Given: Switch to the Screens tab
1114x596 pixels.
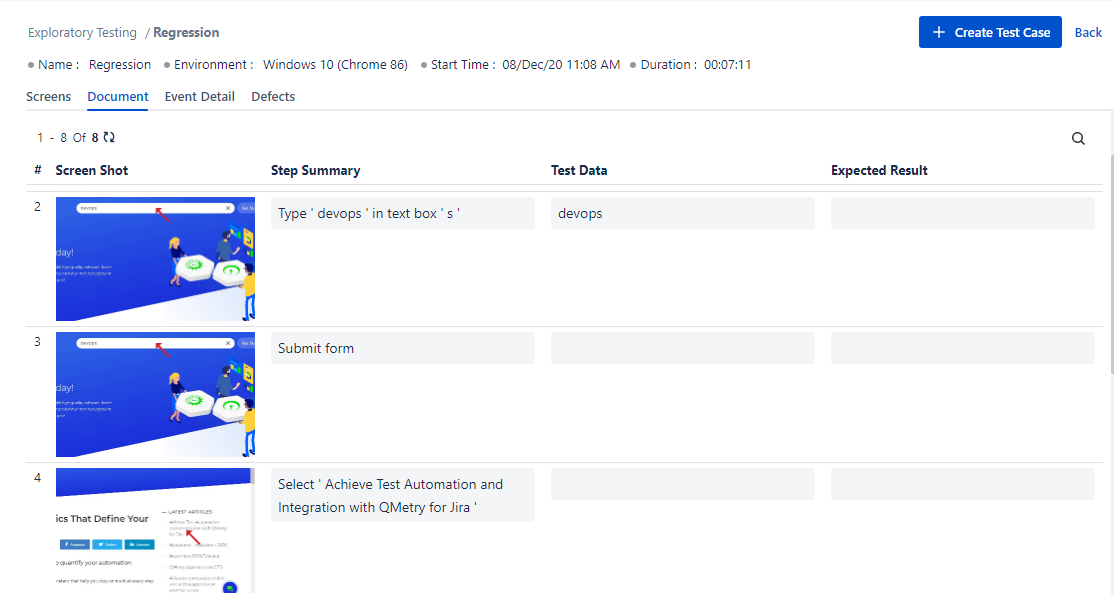Looking at the screenshot, I should point(48,96).
